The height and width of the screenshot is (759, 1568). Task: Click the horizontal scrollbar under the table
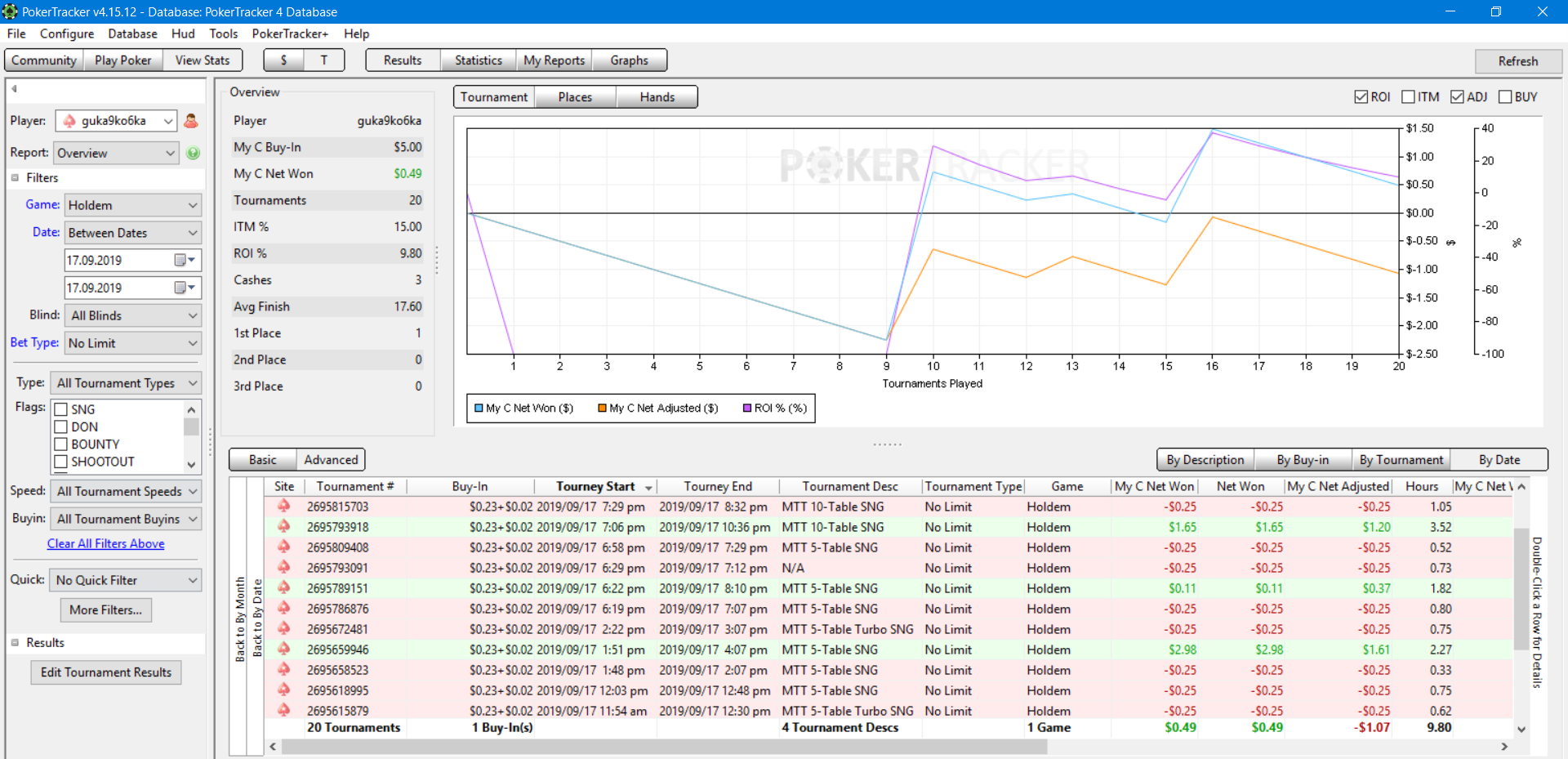(x=663, y=747)
